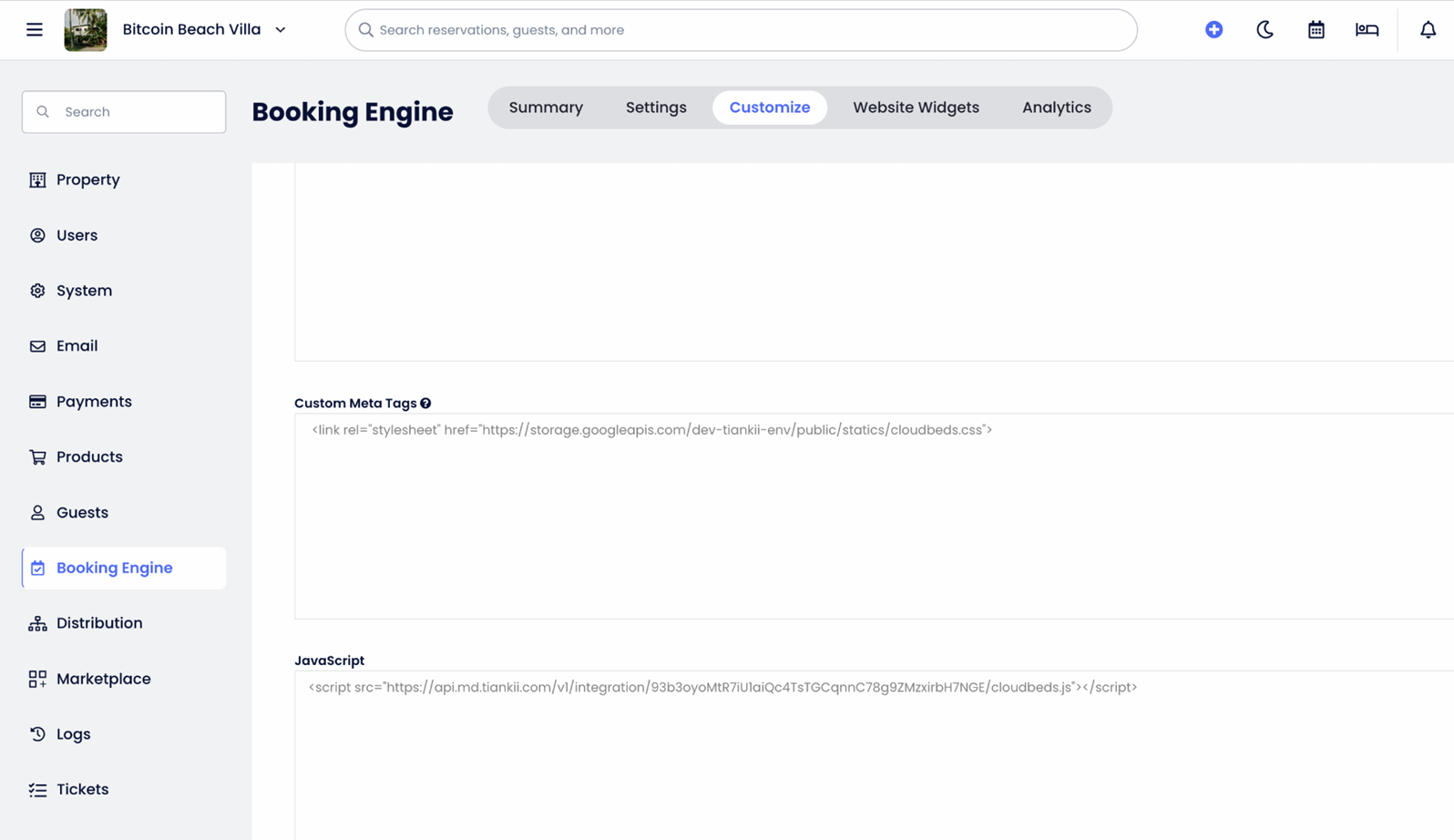
Task: Open the Distribution sidebar item
Action: (99, 623)
